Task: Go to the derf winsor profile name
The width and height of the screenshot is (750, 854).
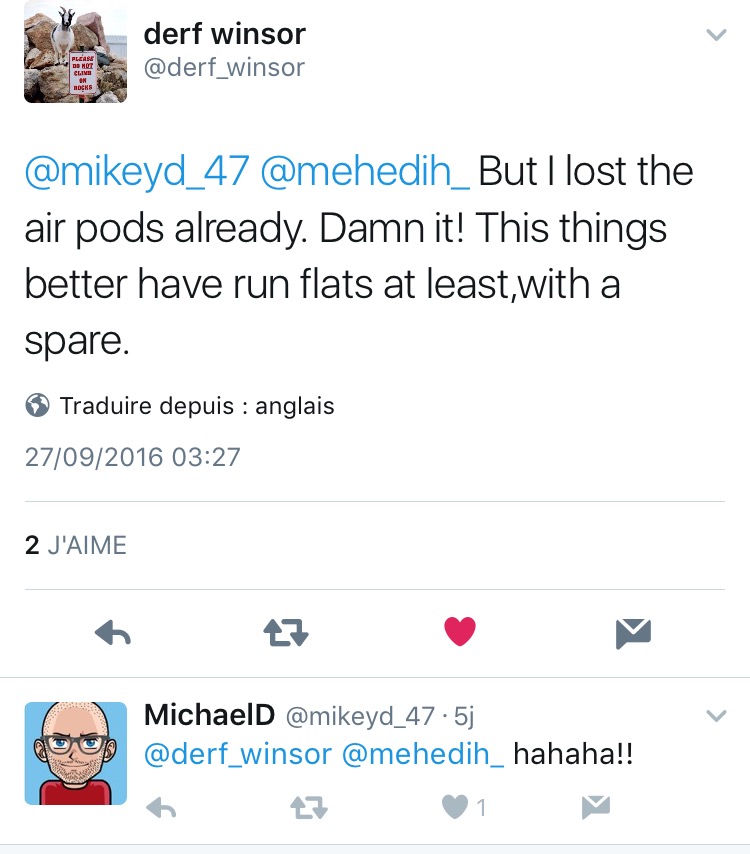Action: click(224, 34)
